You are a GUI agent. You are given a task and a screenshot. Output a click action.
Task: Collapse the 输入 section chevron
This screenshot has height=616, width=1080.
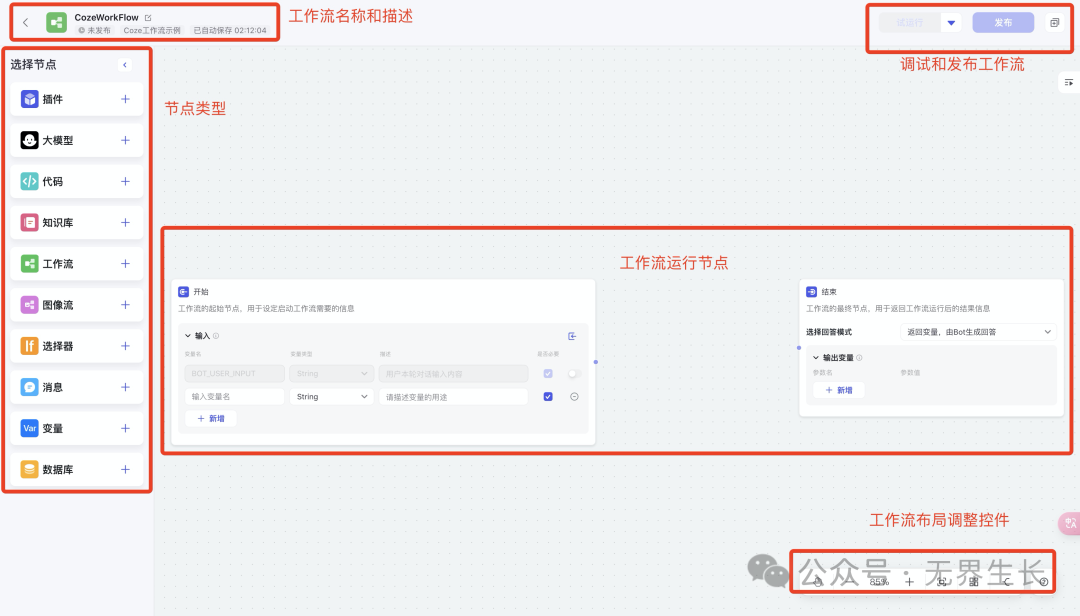coord(188,336)
